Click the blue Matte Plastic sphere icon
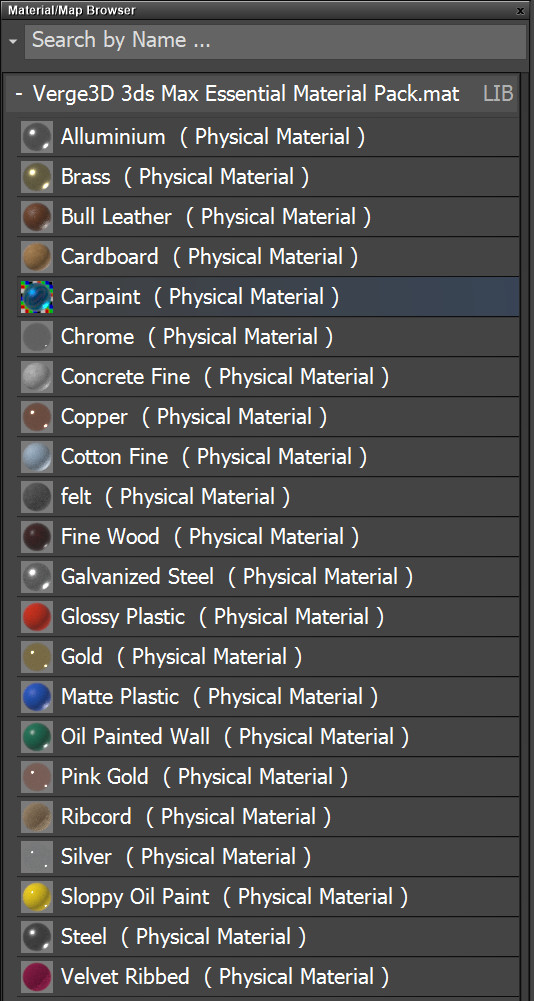 [x=36, y=697]
